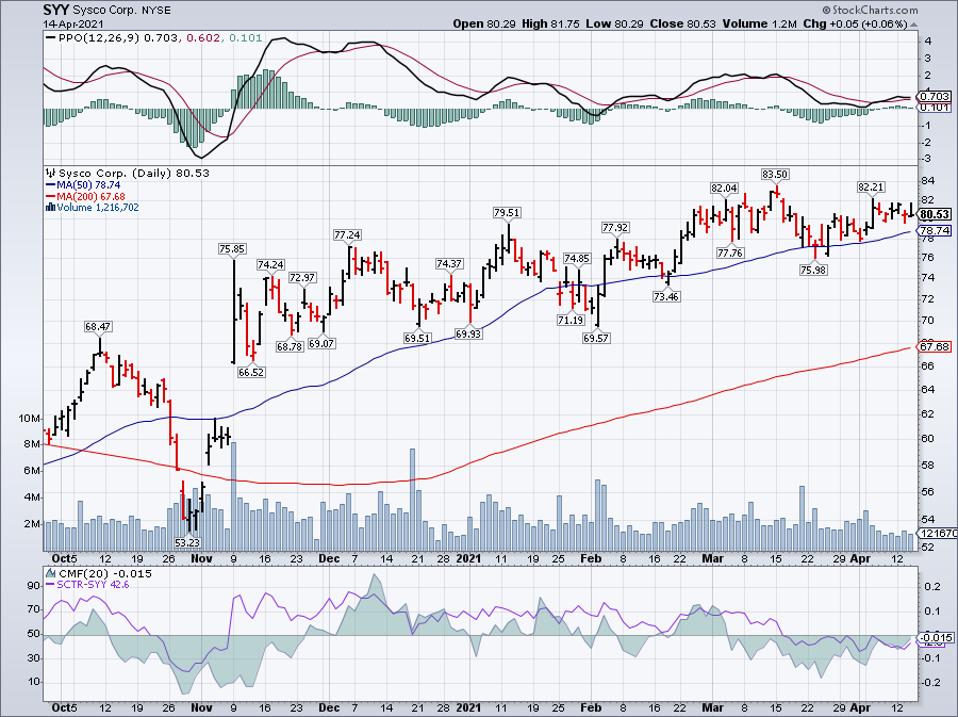Click the purple SCTR-SYY legend line marker
The height and width of the screenshot is (717, 958).
click(x=51, y=585)
